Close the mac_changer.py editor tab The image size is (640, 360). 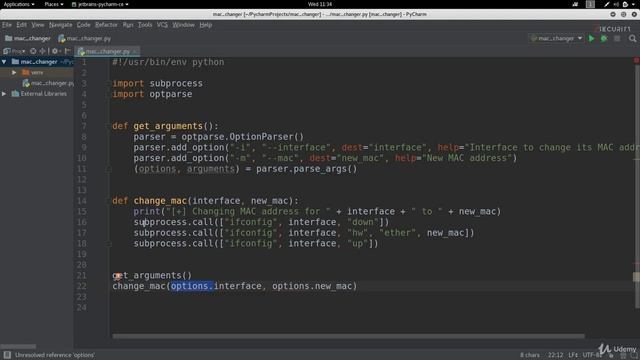[x=136, y=51]
